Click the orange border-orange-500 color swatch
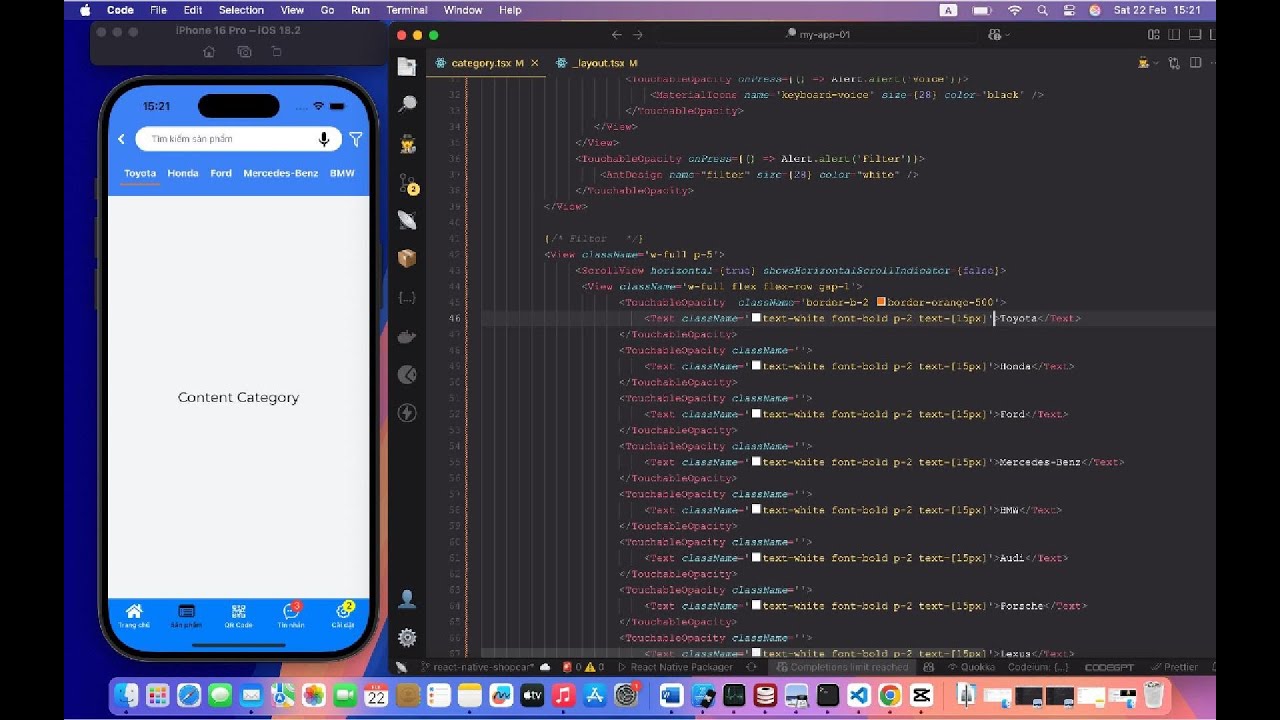This screenshot has width=1280, height=720. (x=881, y=302)
